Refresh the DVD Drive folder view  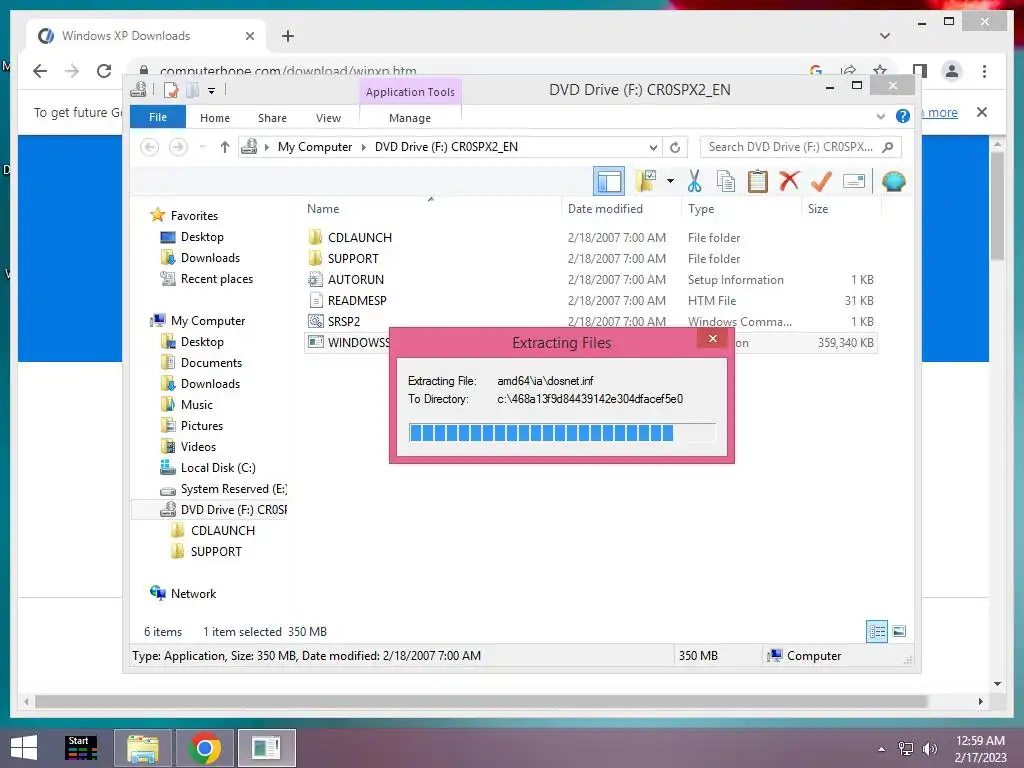click(675, 147)
